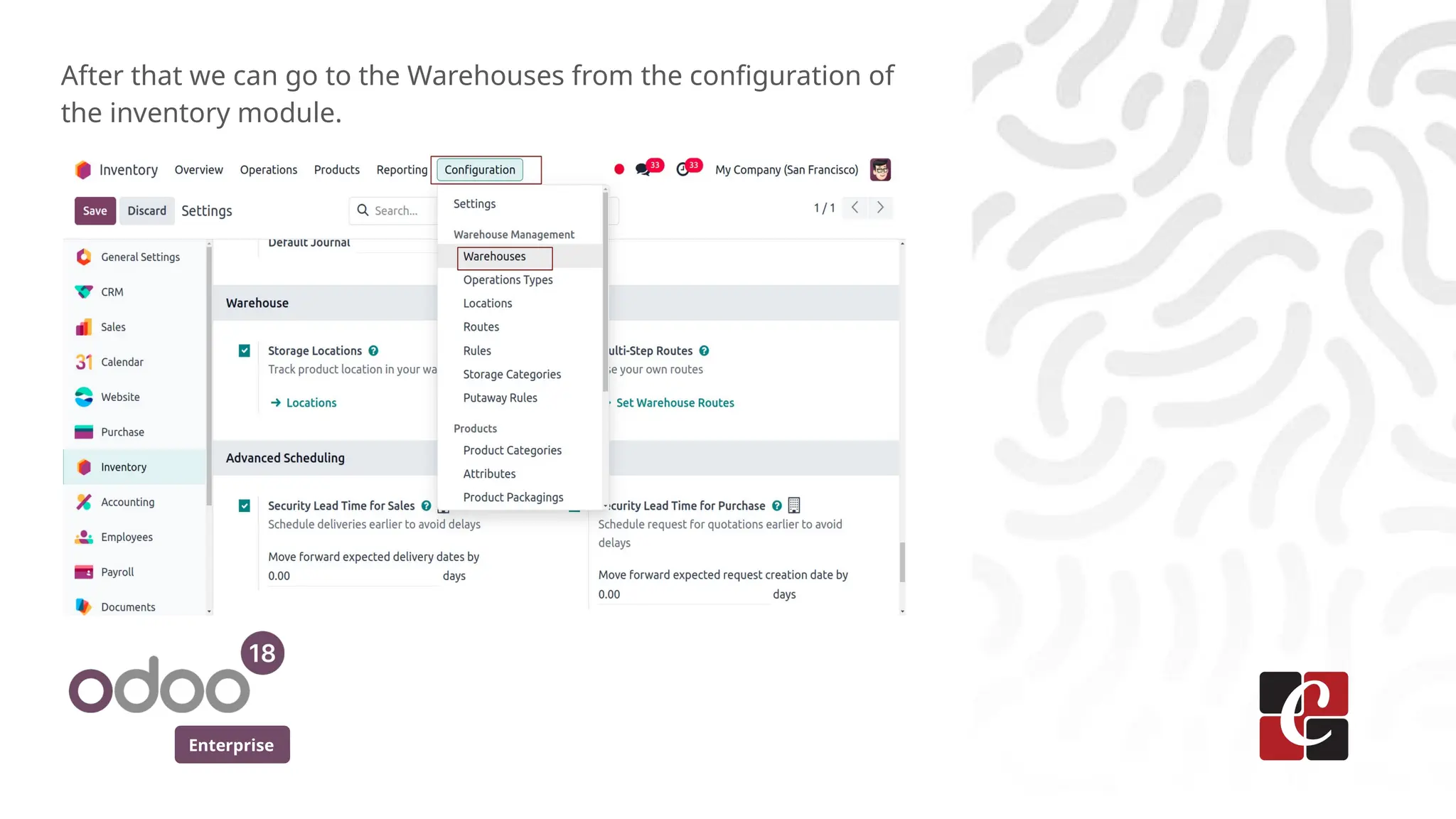This screenshot has width=1456, height=819.
Task: Open the Reporting menu
Action: (x=402, y=170)
